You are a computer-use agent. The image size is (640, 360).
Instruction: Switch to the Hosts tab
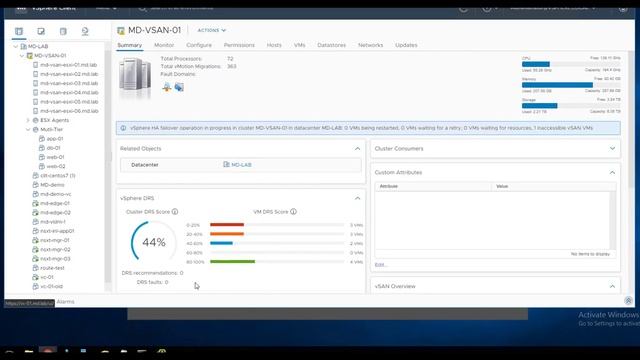click(274, 45)
